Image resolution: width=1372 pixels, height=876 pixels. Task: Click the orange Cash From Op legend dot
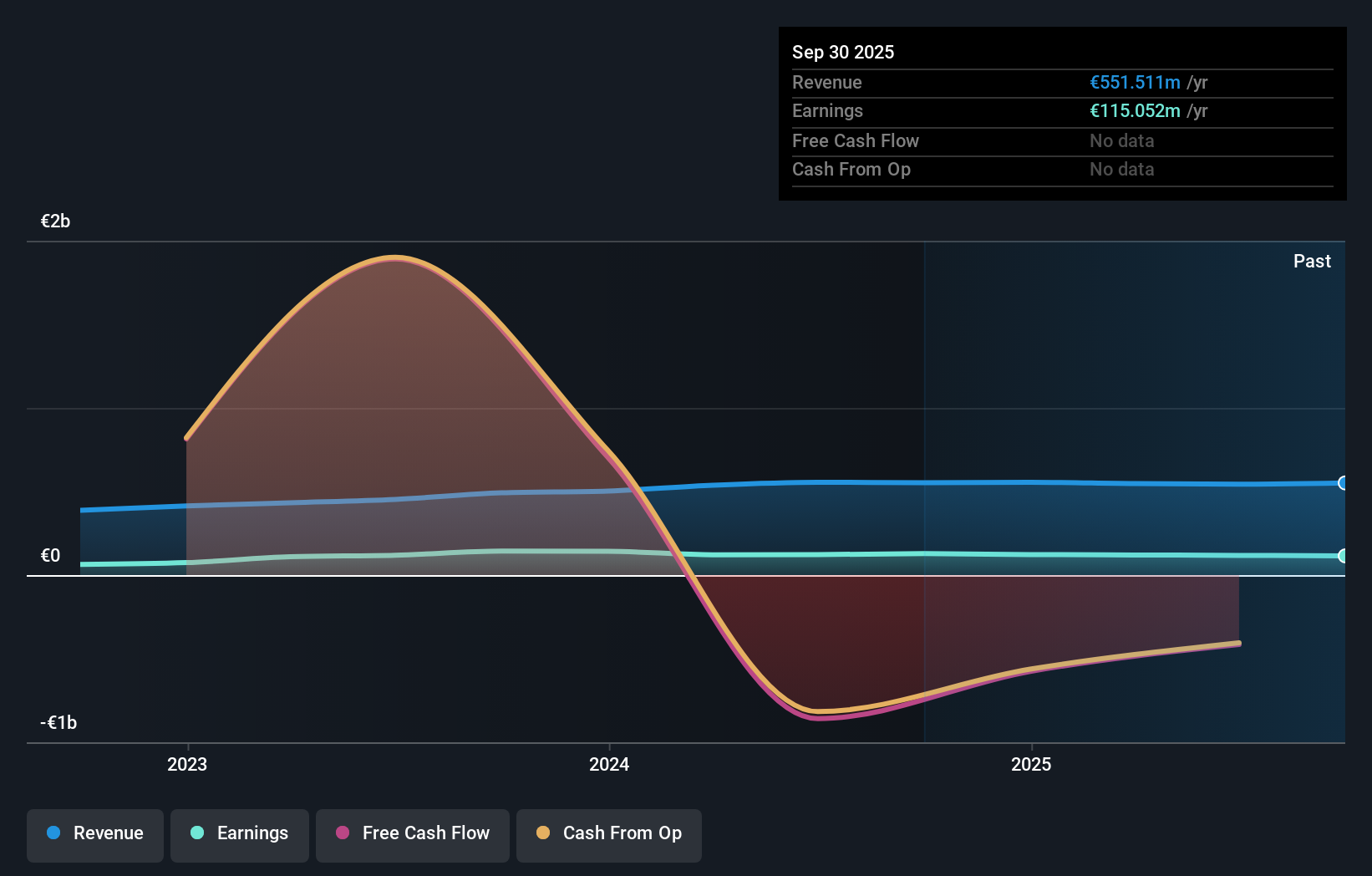point(543,833)
